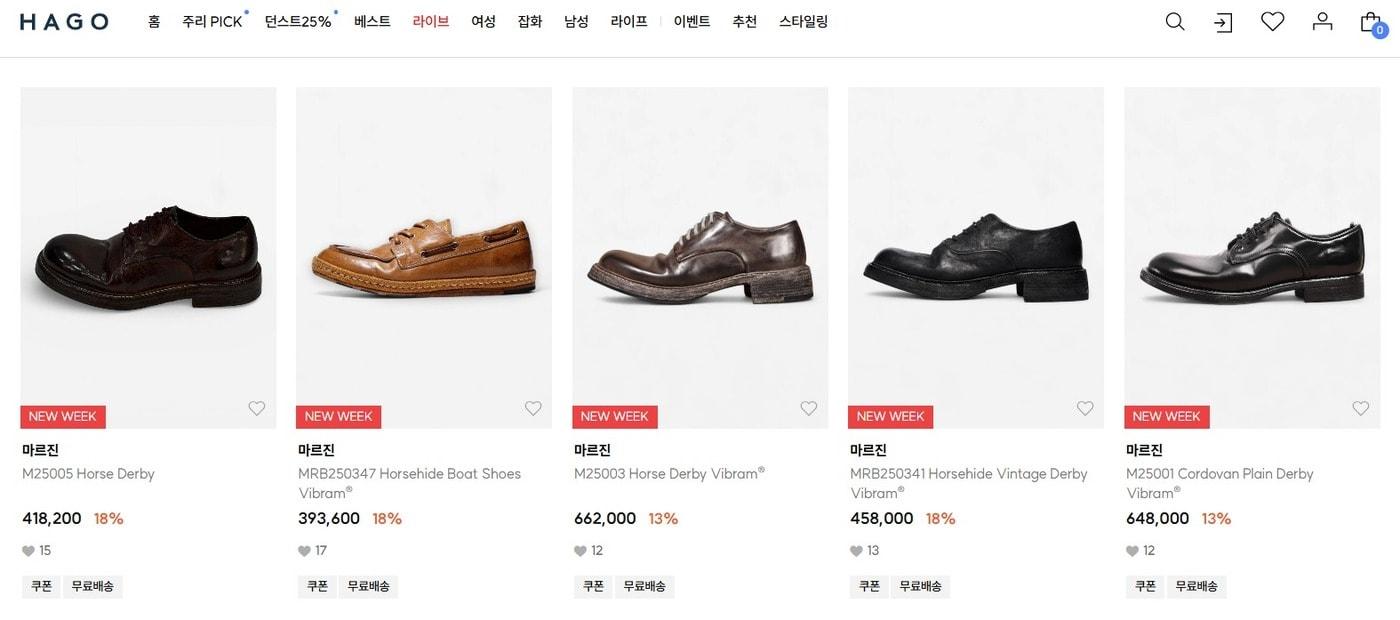Viewport: 1400px width, 620px height.
Task: Open the 이벤트 navigation item
Action: (x=692, y=22)
